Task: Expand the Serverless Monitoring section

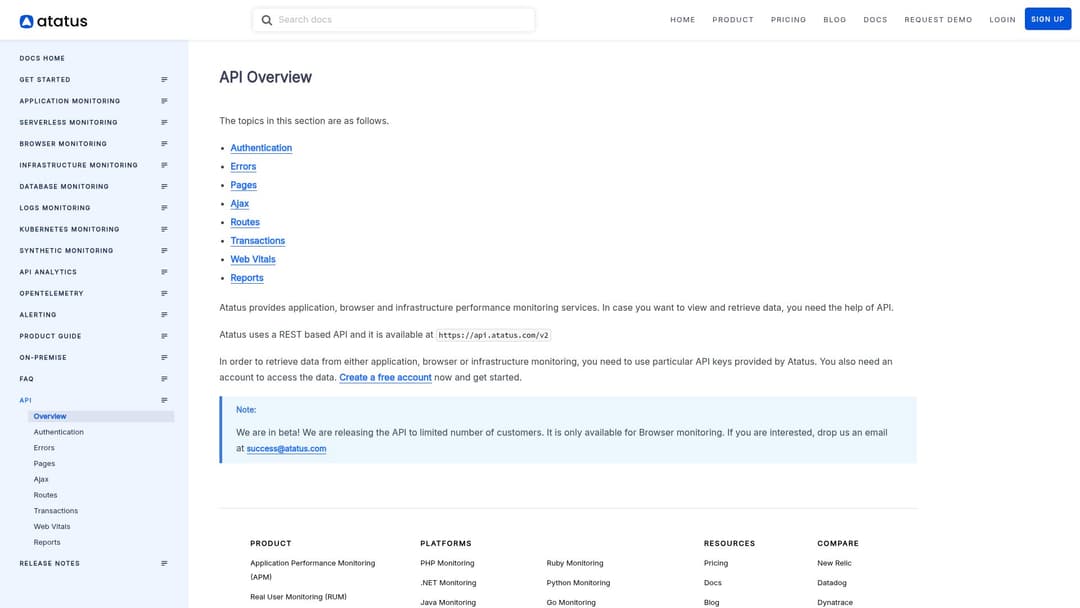Action: pos(164,123)
